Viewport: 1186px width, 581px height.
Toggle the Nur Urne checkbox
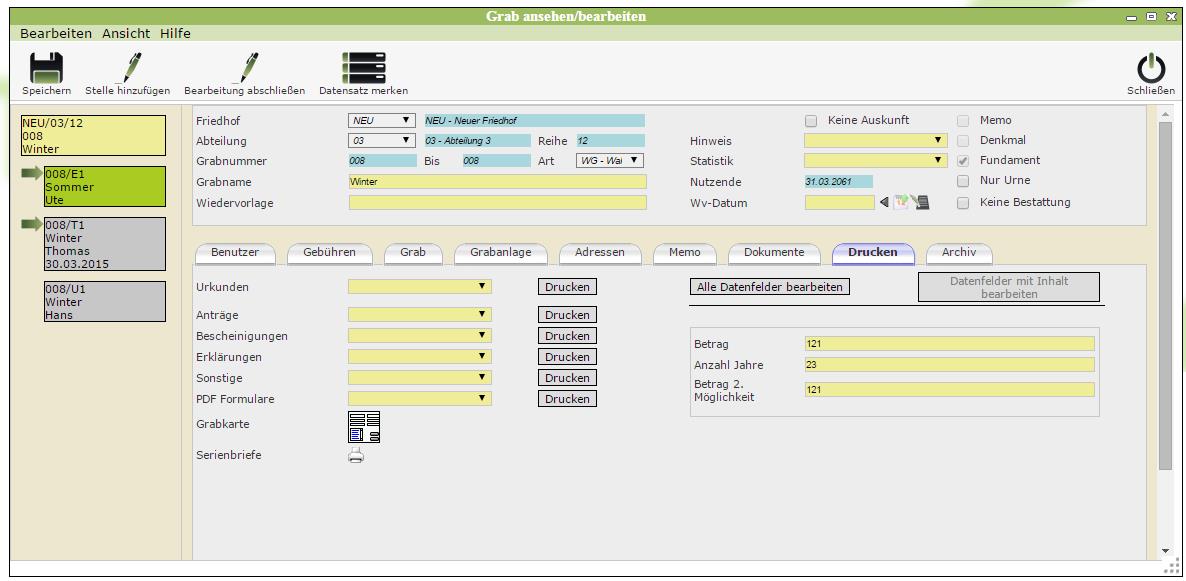pos(963,181)
